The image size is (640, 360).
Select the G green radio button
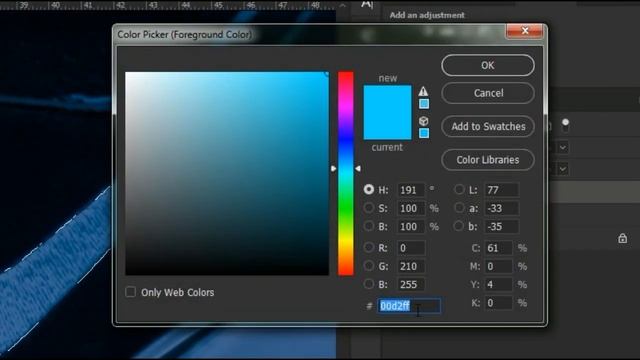pyautogui.click(x=369, y=266)
